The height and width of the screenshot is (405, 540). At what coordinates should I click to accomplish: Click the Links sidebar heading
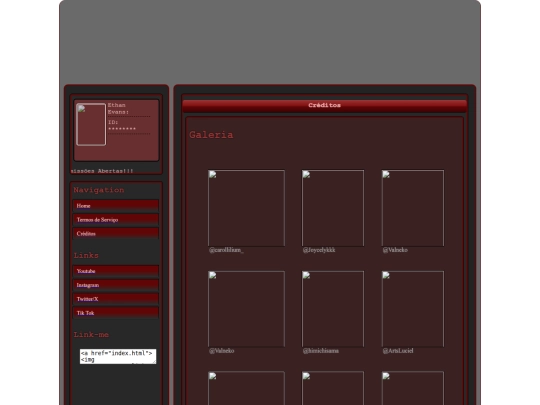(86, 255)
